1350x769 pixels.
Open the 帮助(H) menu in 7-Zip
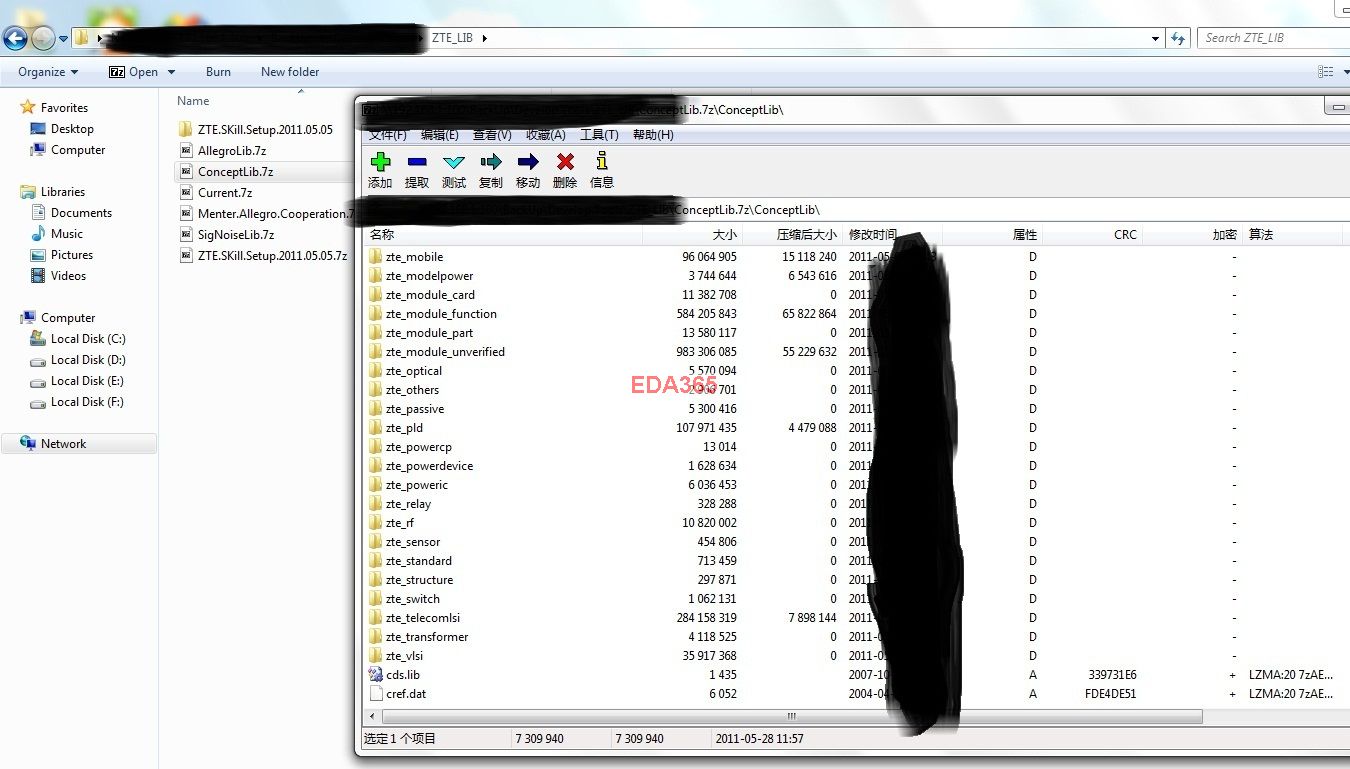pyautogui.click(x=653, y=135)
